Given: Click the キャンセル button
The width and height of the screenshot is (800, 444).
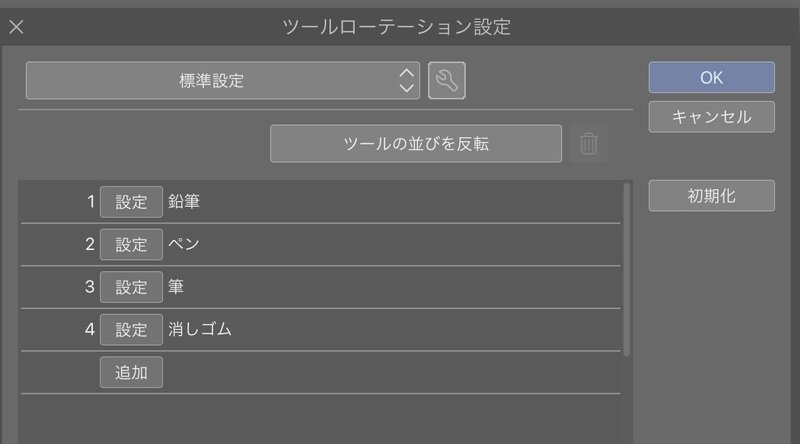Looking at the screenshot, I should 711,117.
